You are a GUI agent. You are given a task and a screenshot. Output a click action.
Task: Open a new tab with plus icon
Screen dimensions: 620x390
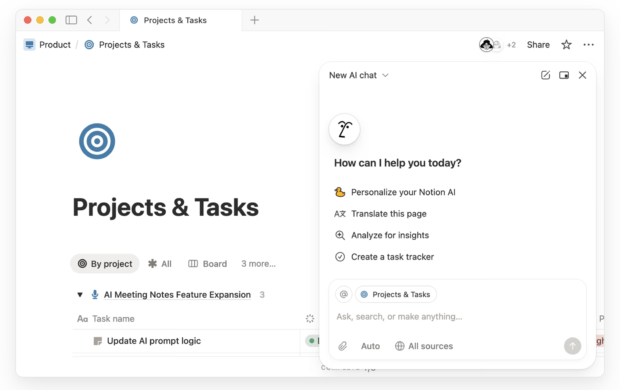pyautogui.click(x=255, y=20)
